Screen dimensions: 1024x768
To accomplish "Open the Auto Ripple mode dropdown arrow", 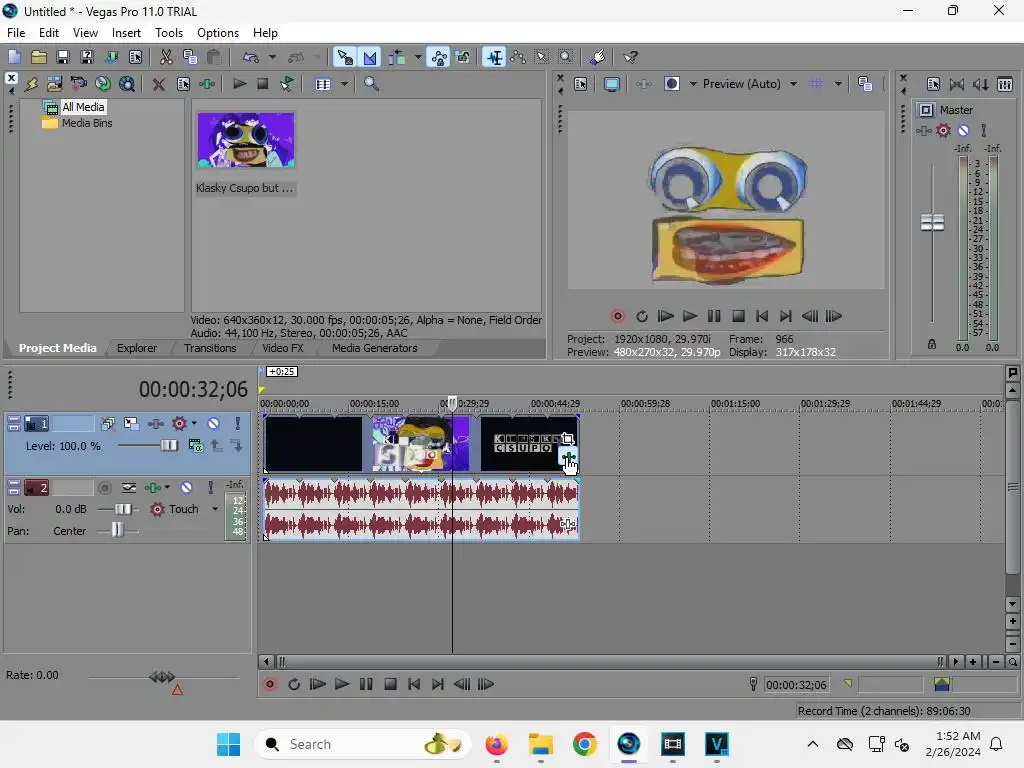I will coord(418,57).
